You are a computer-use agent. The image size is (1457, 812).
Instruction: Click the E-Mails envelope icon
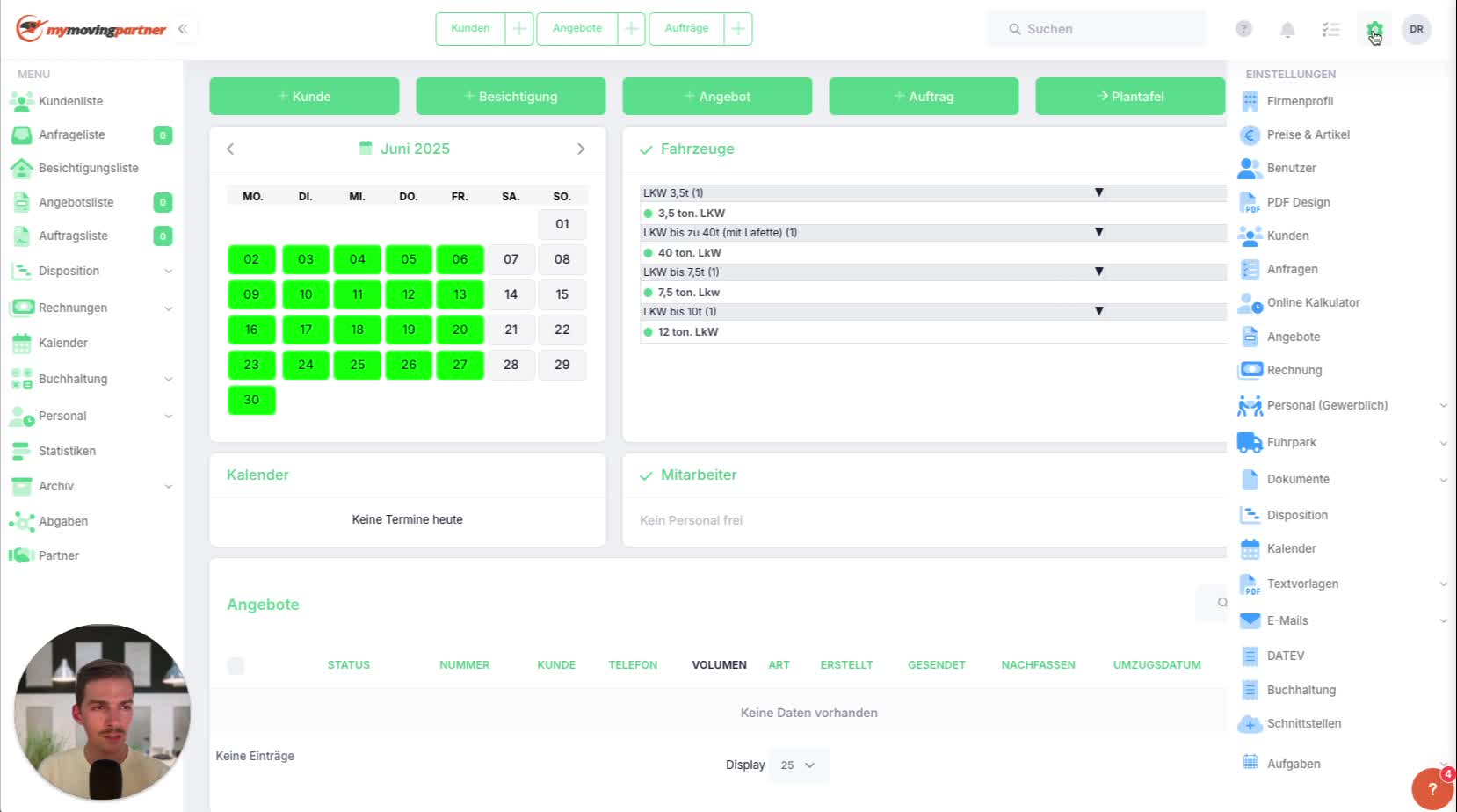(1250, 621)
